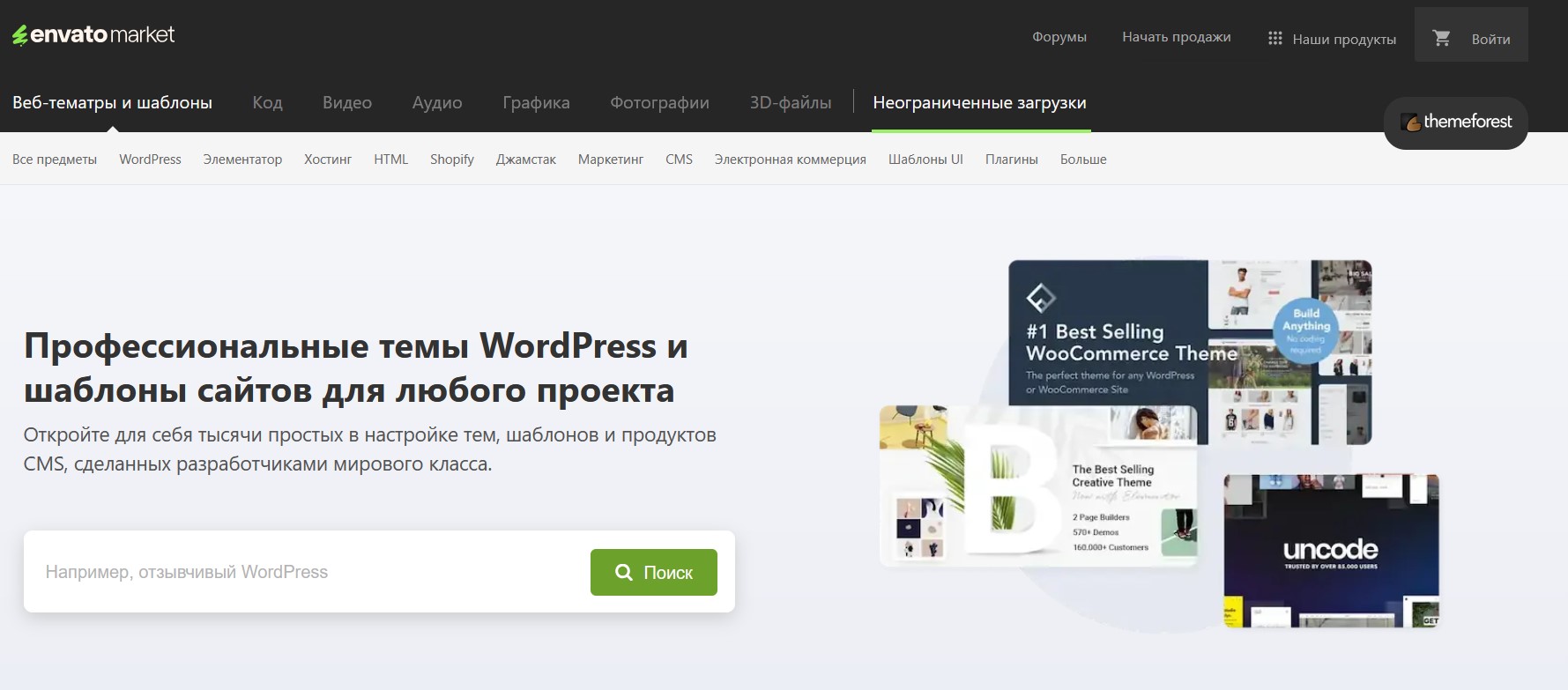Screen dimensions: 1568x690
Task: Open the Маркетинг category
Action: [611, 160]
